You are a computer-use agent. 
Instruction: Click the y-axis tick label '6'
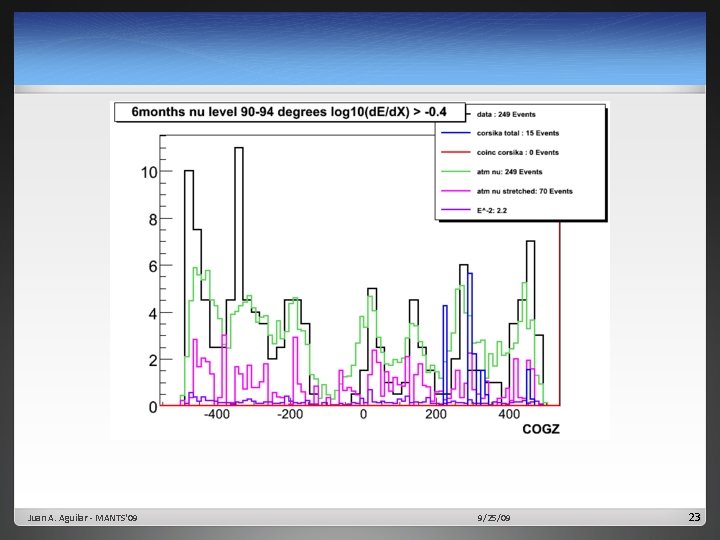[x=153, y=267]
